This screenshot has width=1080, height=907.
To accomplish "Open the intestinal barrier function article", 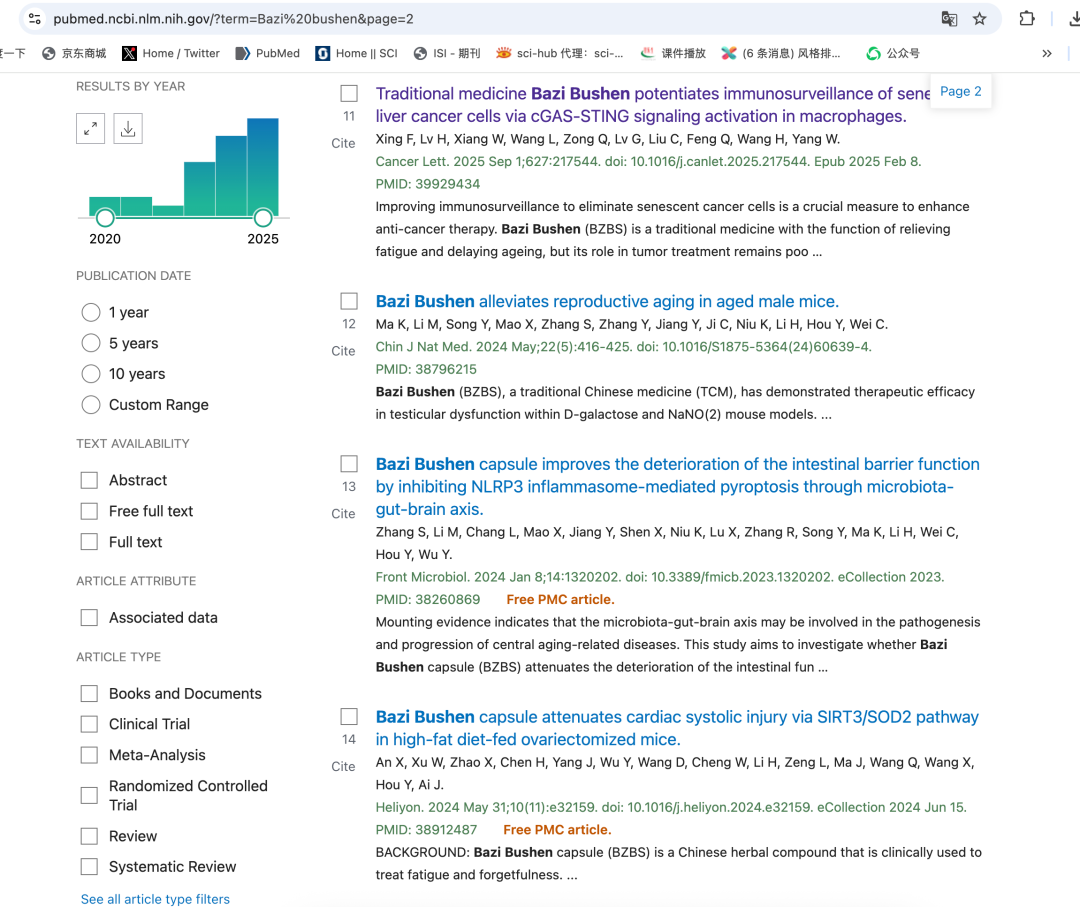I will pos(677,487).
